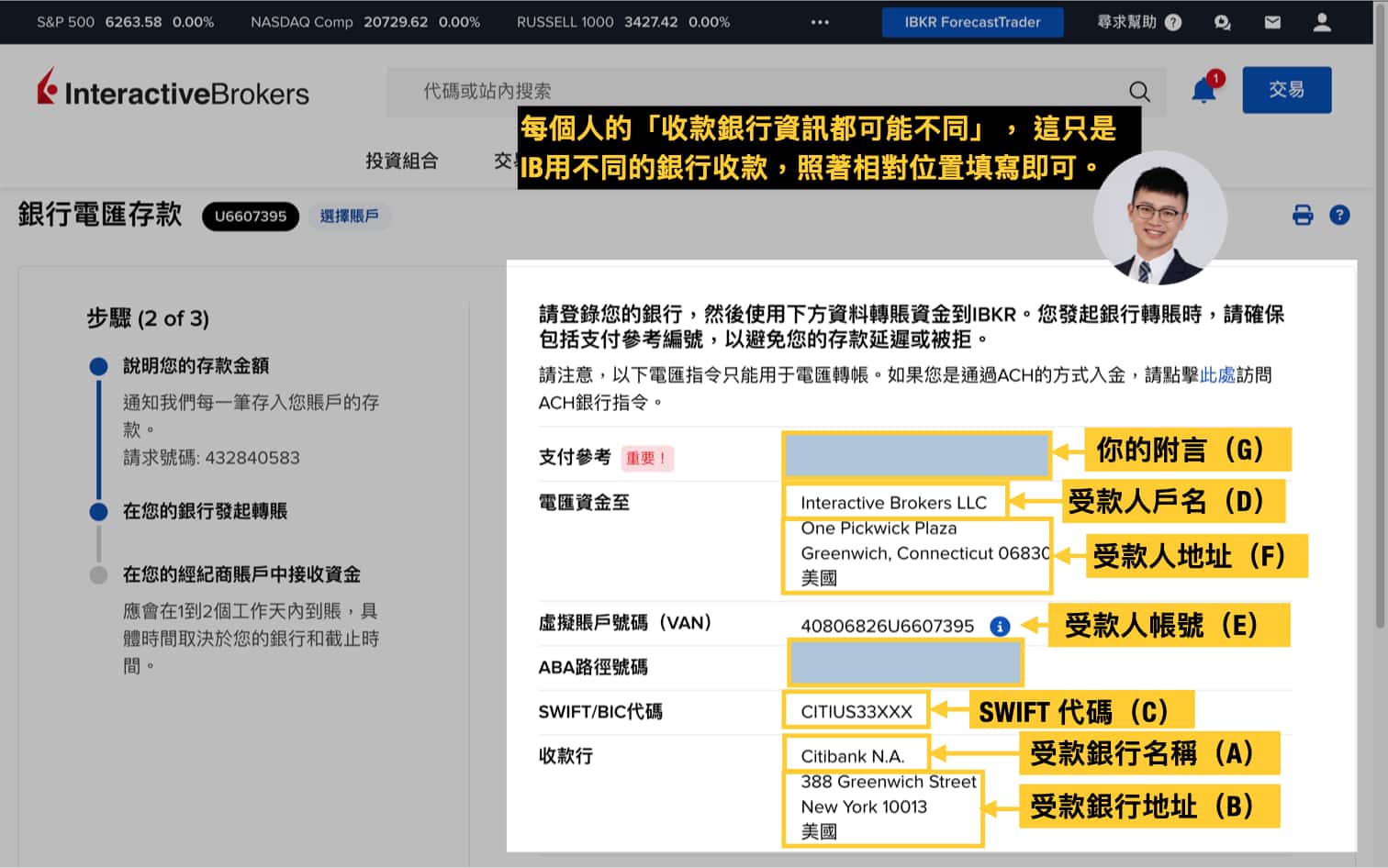Viewport: 1388px width, 868px height.
Task: Open the user account profile icon
Action: click(x=1321, y=22)
